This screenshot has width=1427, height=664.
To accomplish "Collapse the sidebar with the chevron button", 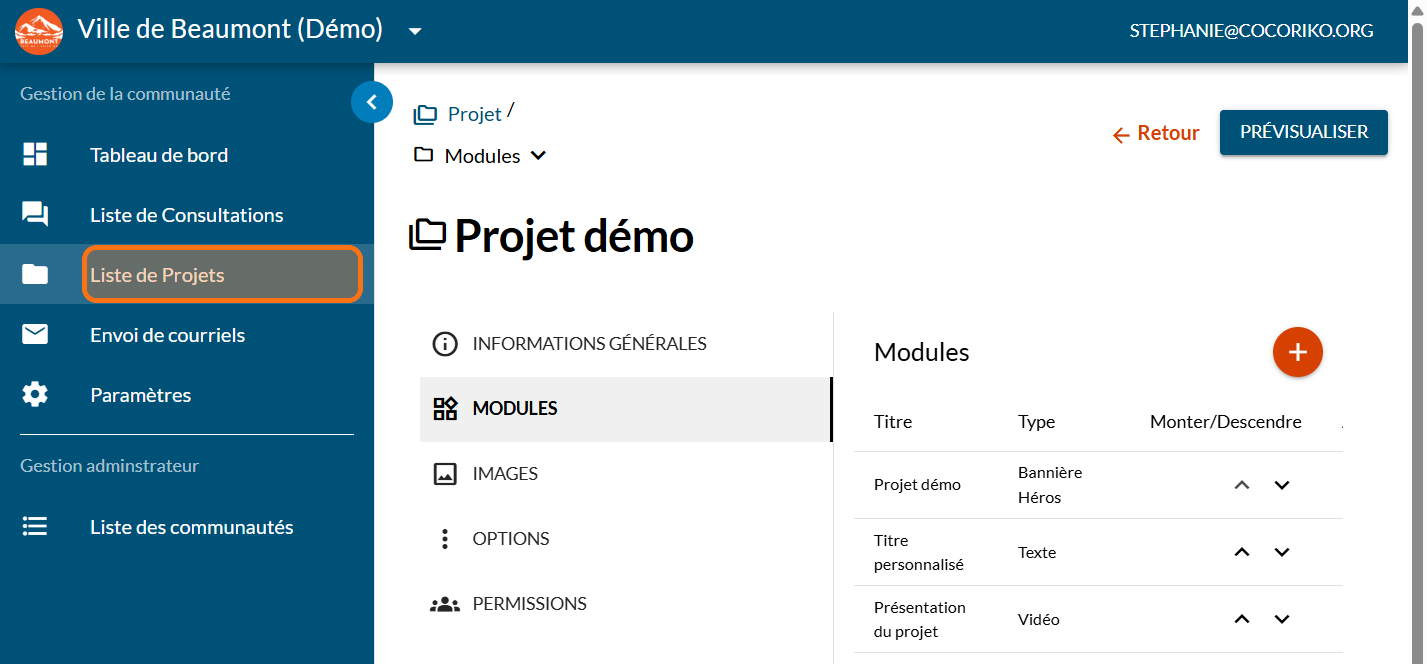I will click(372, 102).
